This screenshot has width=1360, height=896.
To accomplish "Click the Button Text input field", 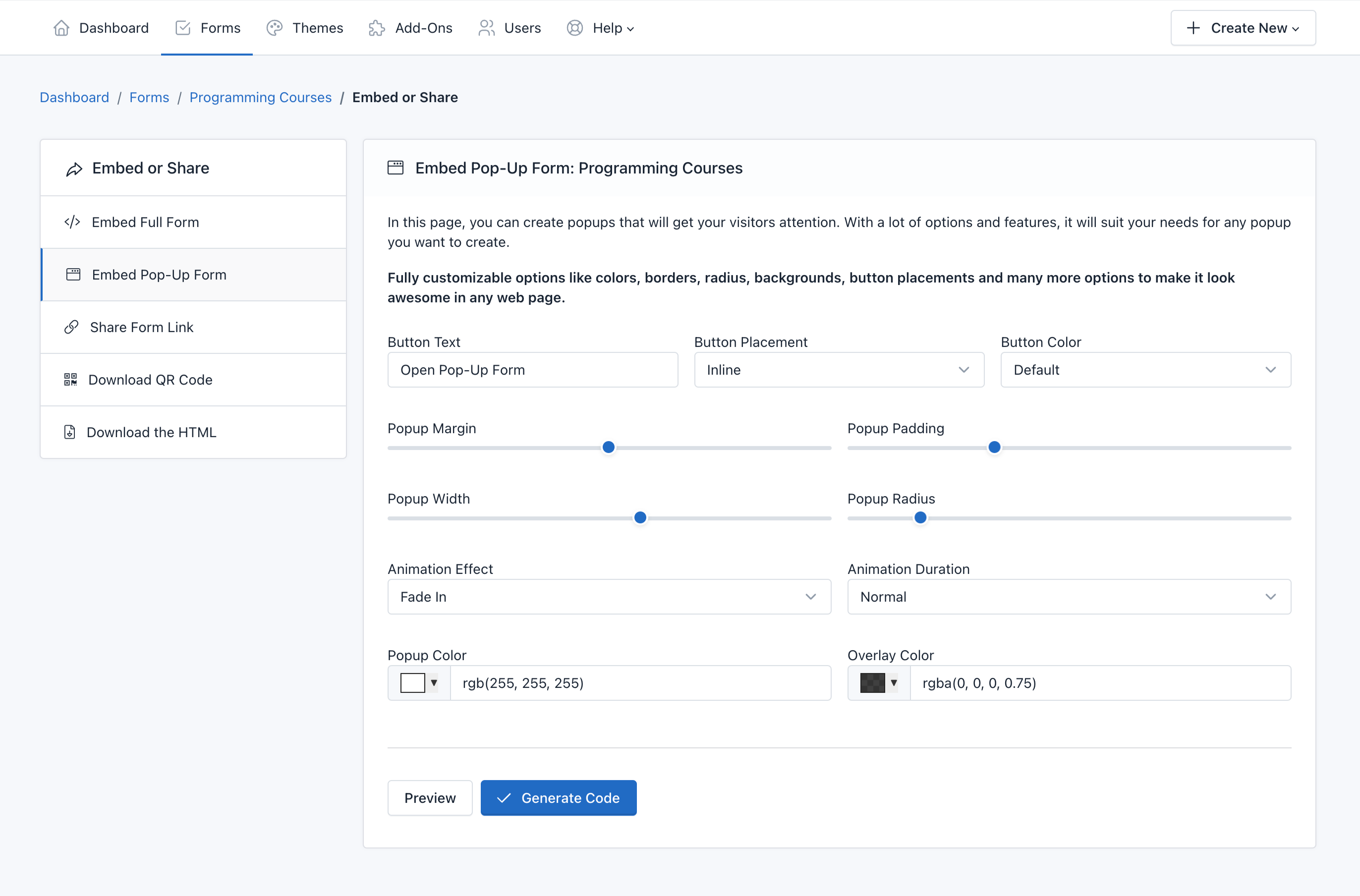I will point(532,370).
